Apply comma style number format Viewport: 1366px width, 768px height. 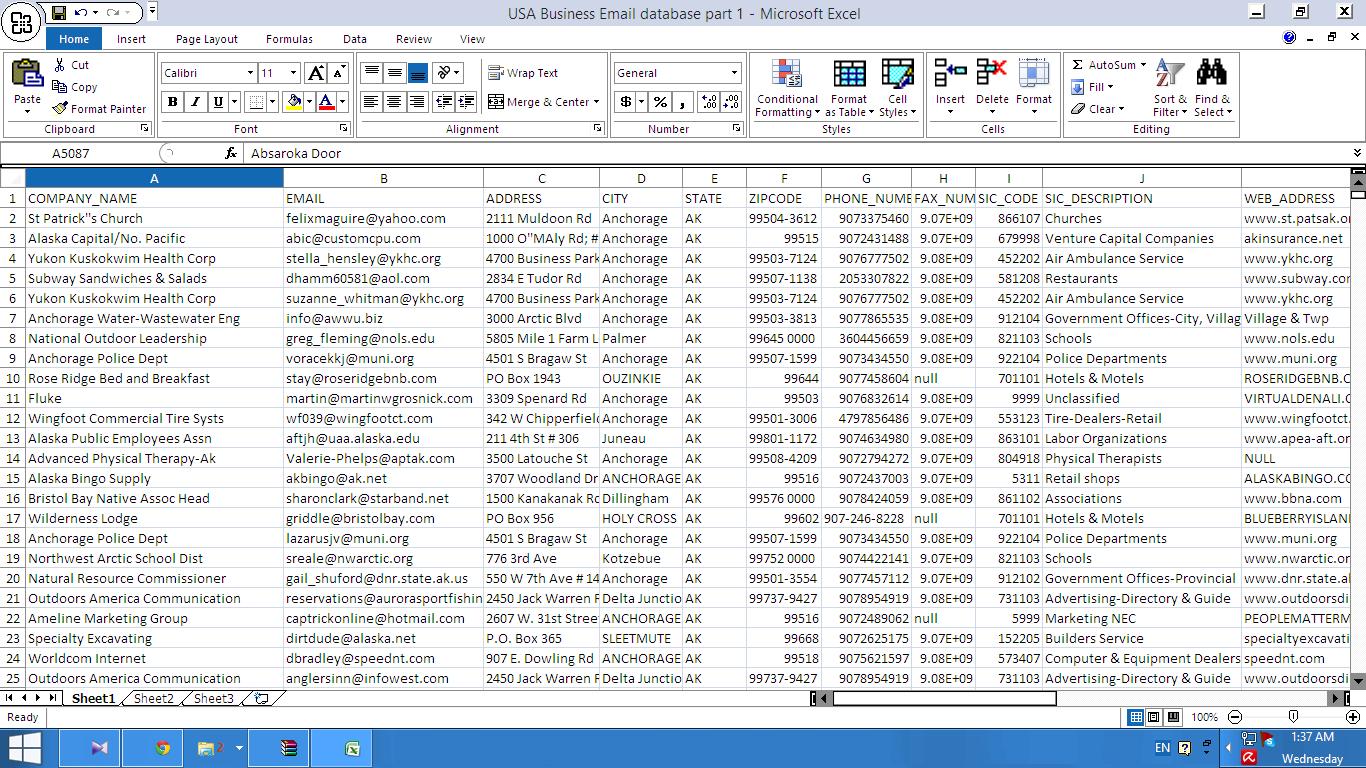coord(683,102)
